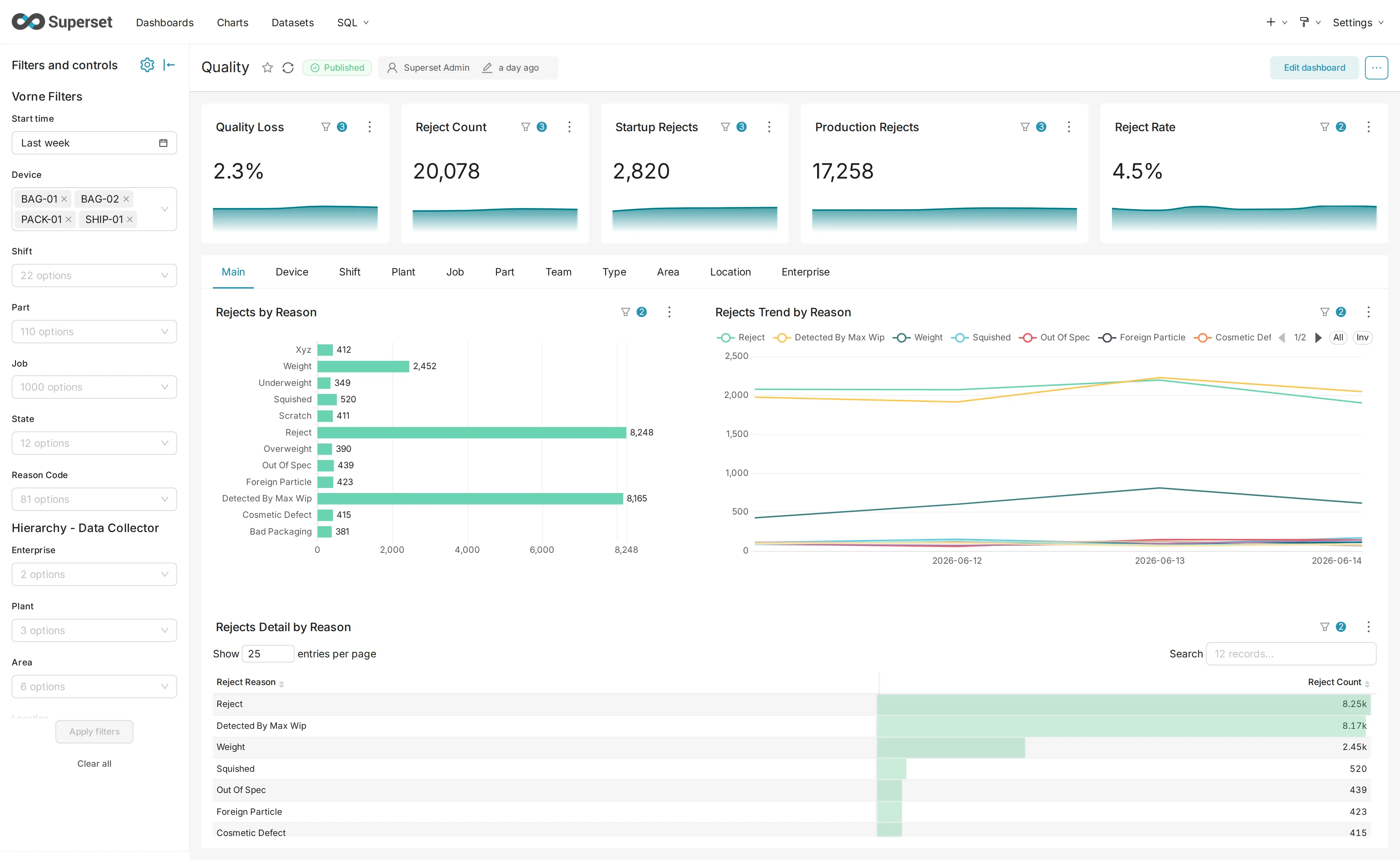Go to Charts in top navigation

(x=232, y=22)
